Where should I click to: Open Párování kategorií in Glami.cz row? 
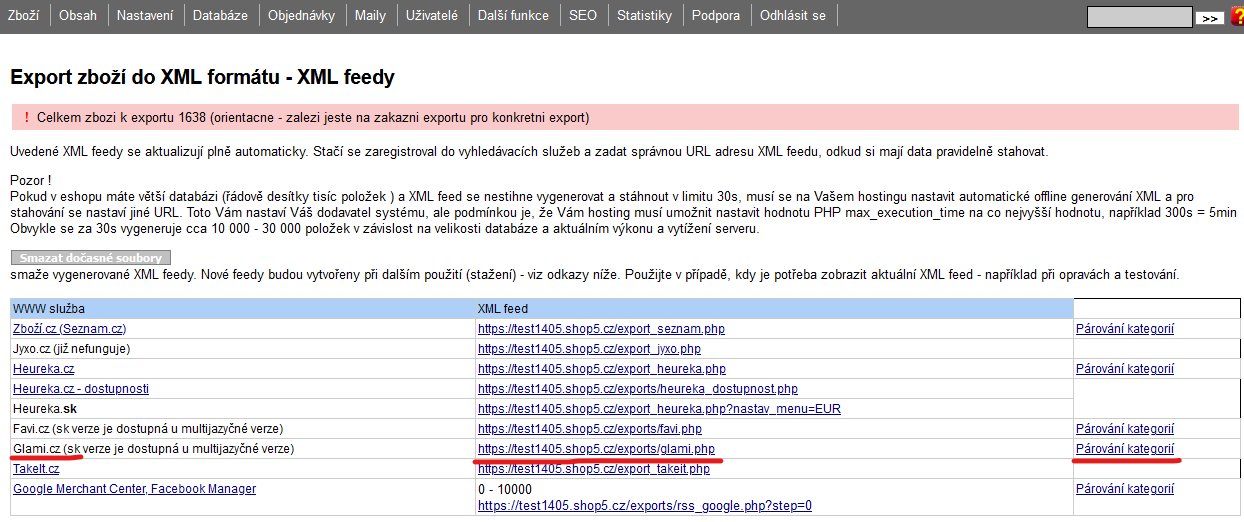pyautogui.click(x=1125, y=449)
